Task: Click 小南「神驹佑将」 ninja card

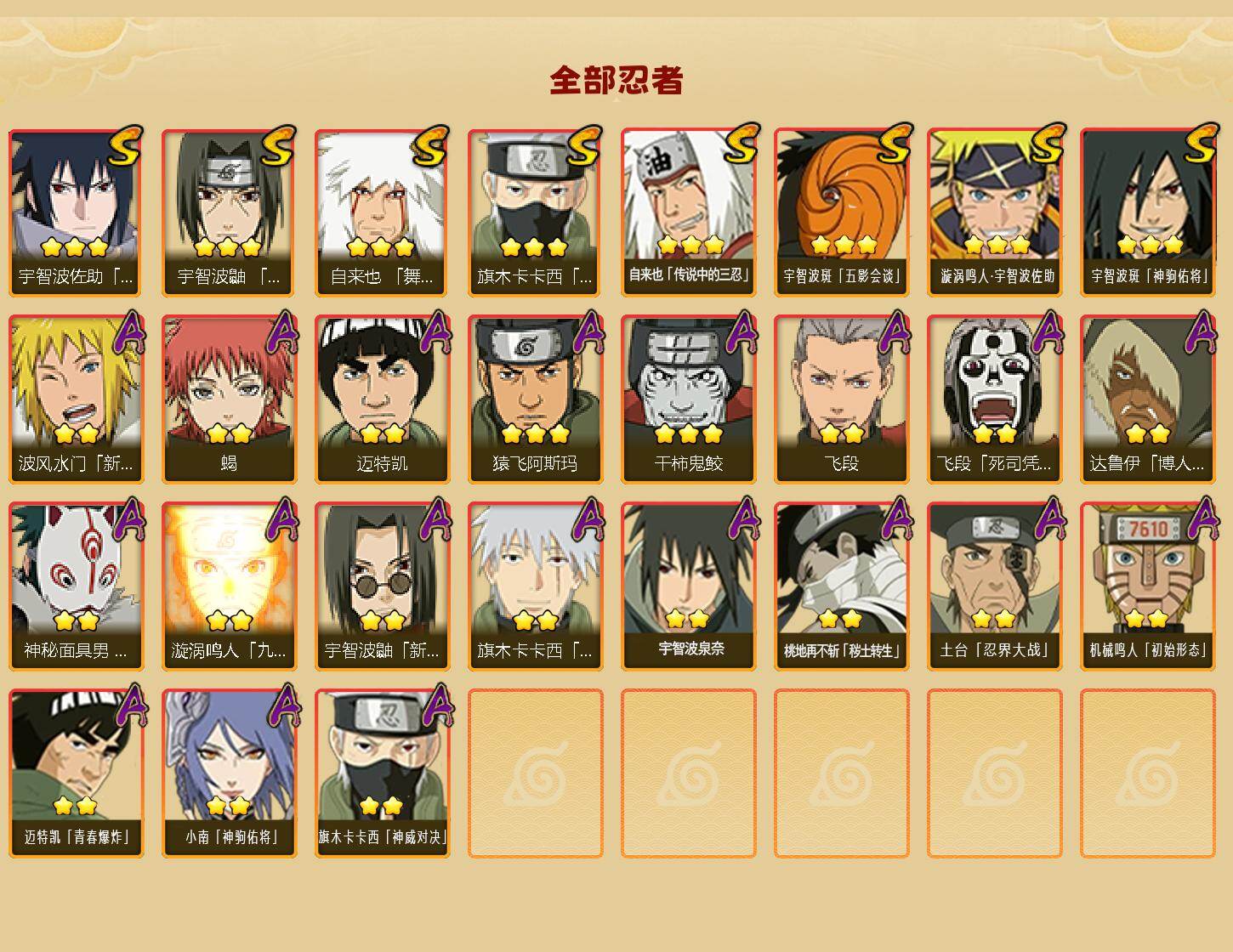Action: (x=230, y=773)
